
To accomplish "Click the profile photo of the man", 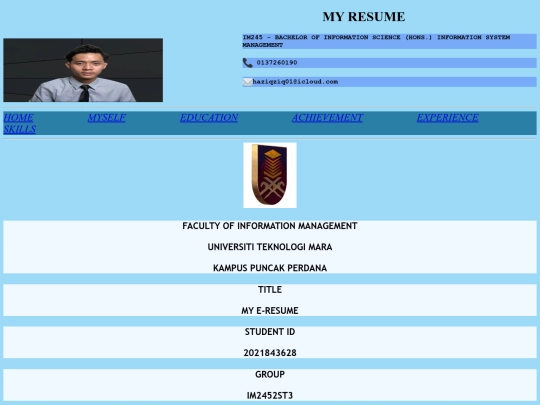I will (x=83, y=70).
